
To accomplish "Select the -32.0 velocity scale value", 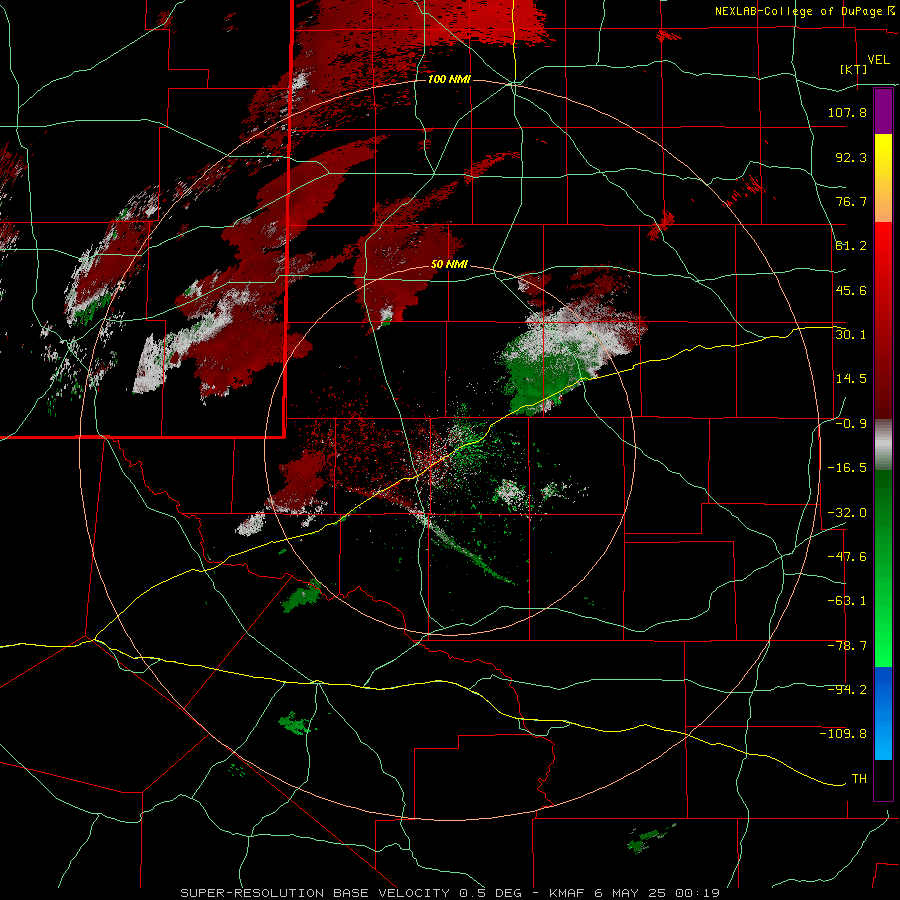I will pos(847,513).
